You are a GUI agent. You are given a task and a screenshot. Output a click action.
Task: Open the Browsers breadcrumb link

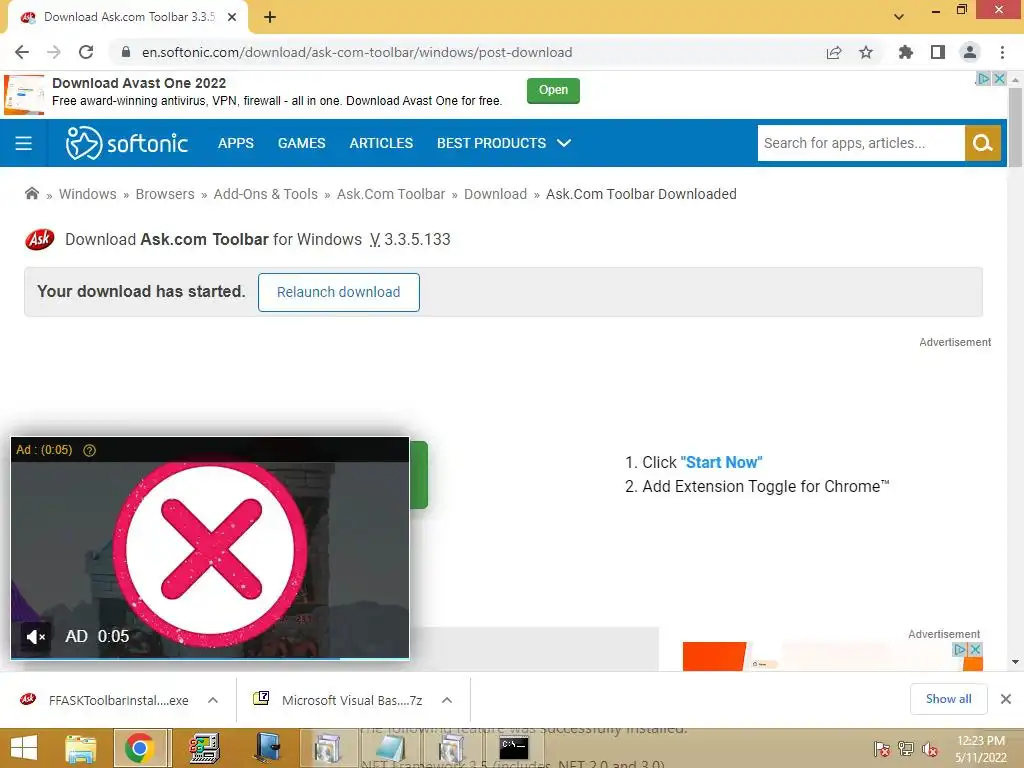coord(165,194)
